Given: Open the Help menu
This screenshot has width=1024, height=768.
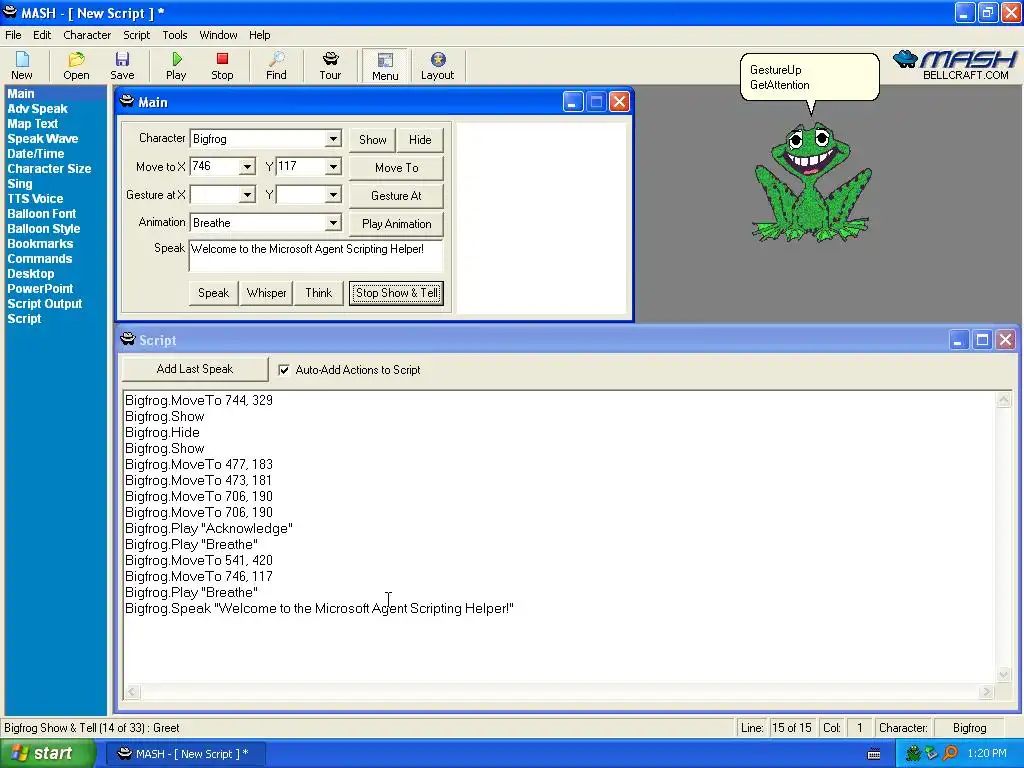Looking at the screenshot, I should point(259,35).
